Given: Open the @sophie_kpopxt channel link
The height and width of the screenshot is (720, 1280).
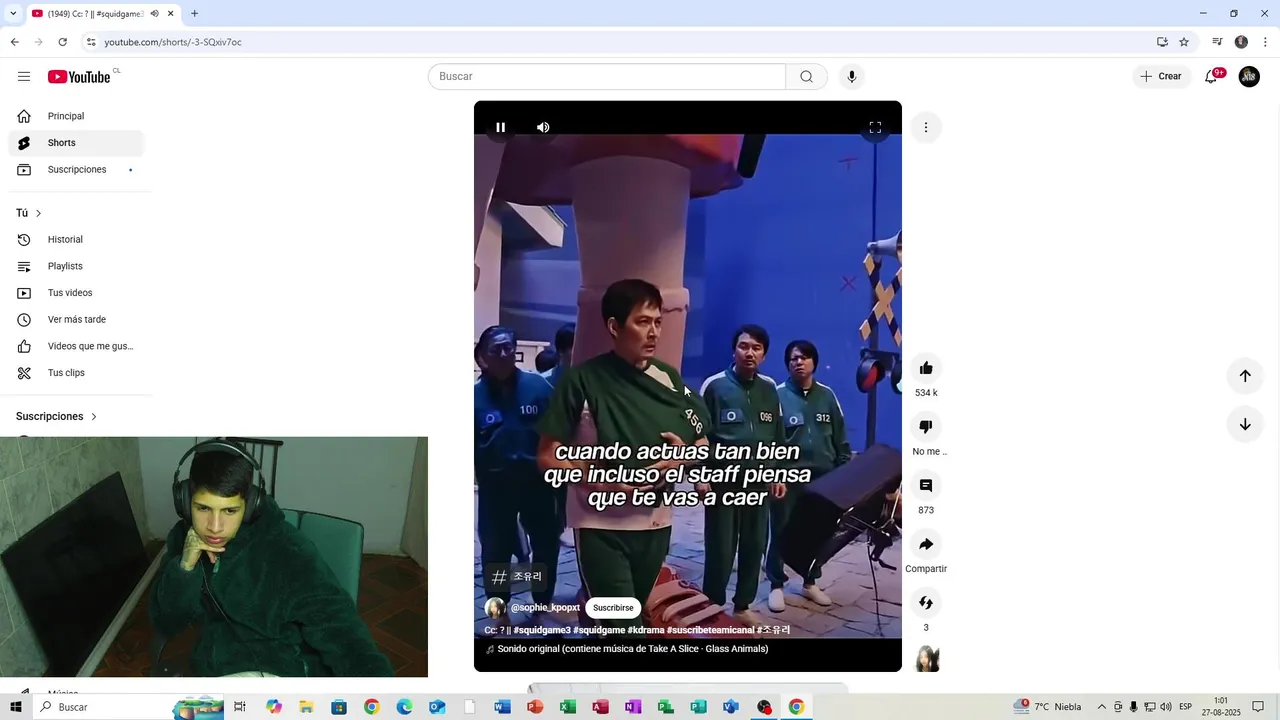Looking at the screenshot, I should [545, 608].
